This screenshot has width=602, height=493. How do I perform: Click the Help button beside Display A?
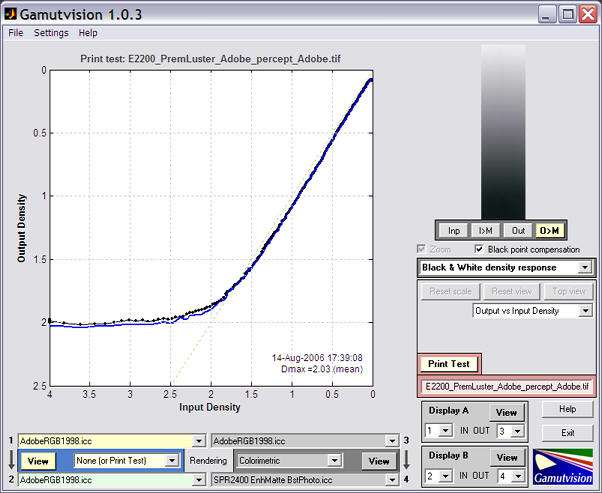[567, 409]
